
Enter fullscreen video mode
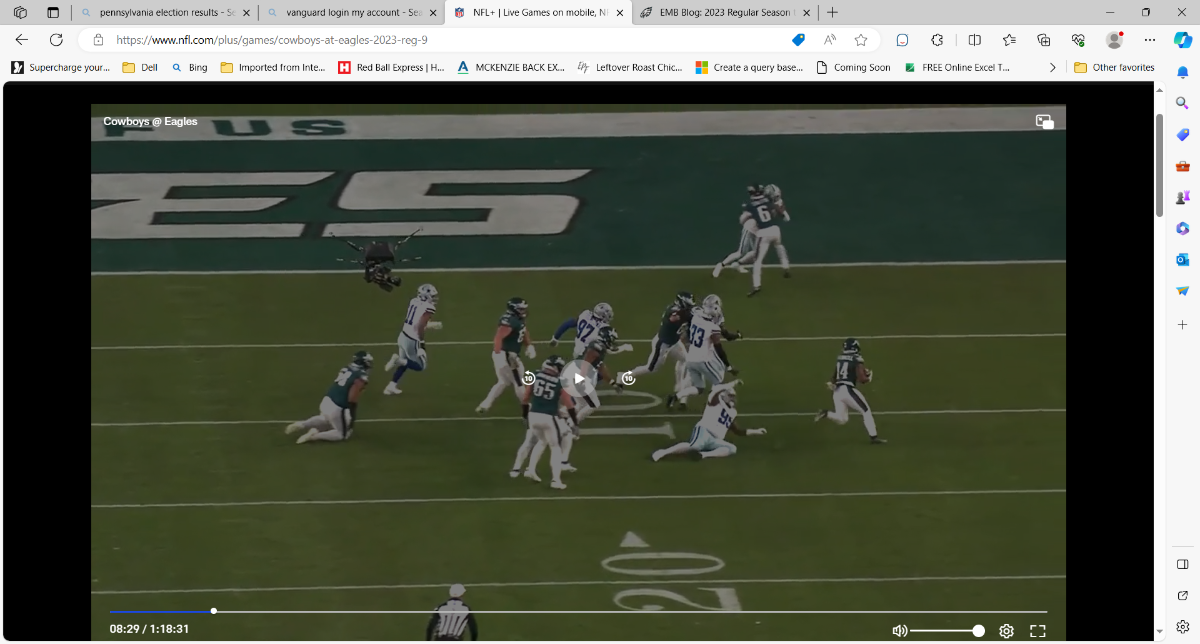coord(1037,631)
